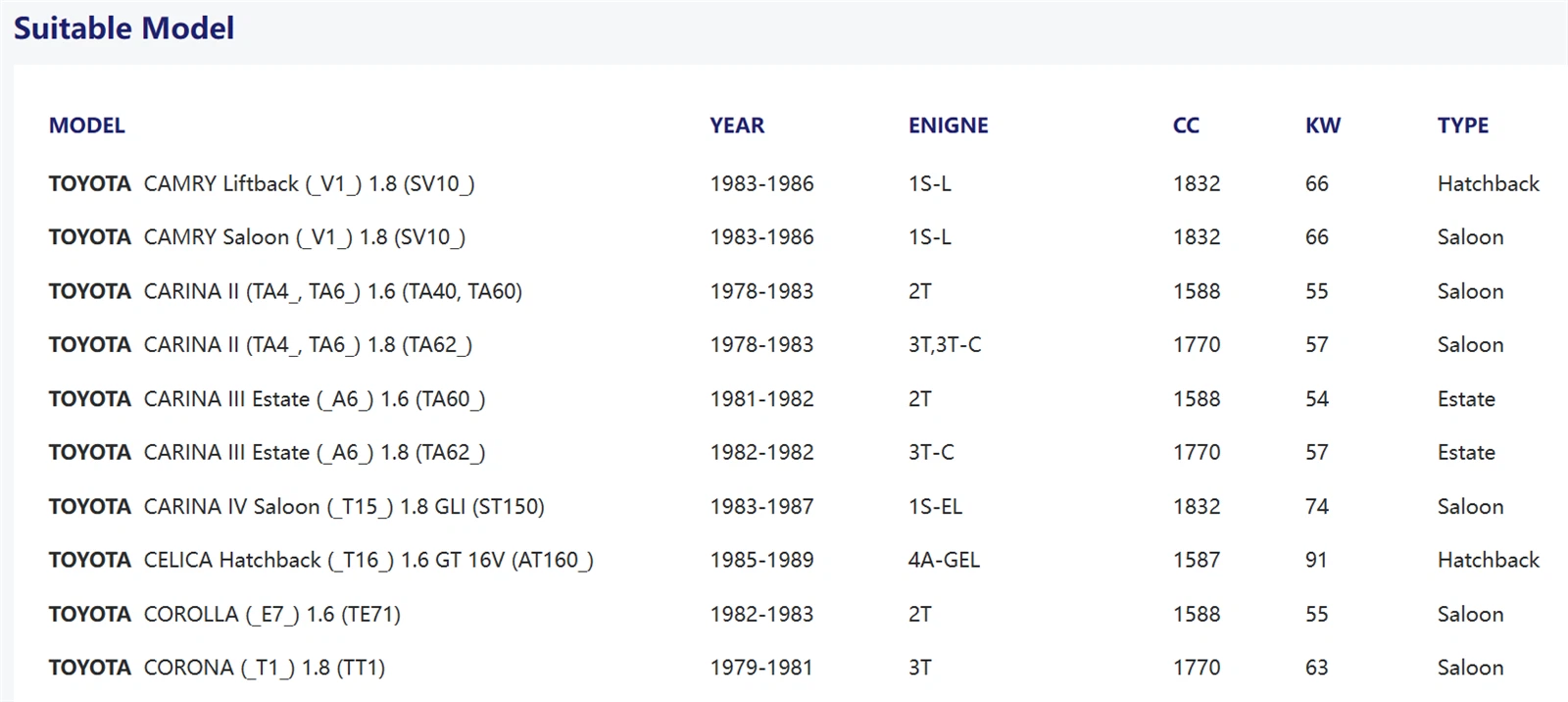
Task: Click KW 66 in Camry Saloon row
Action: (x=1317, y=237)
